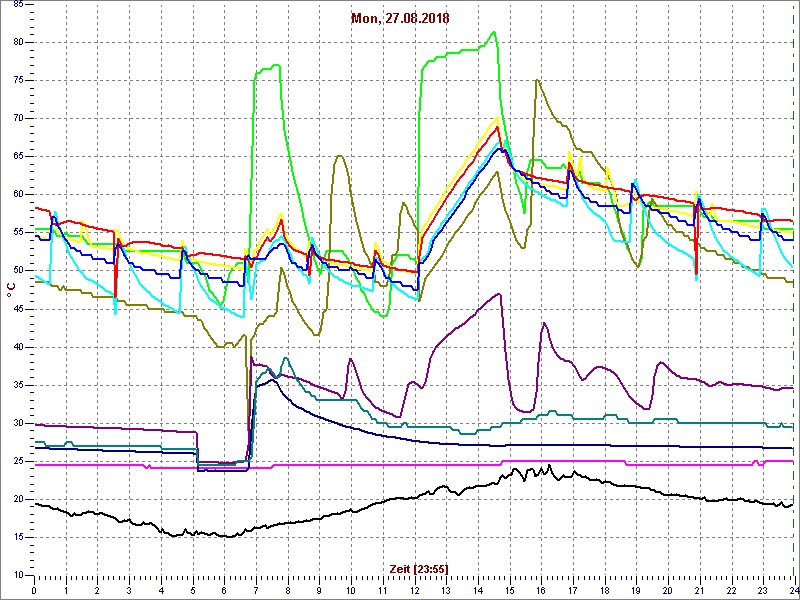Image resolution: width=800 pixels, height=600 pixels.
Task: Click hour 19 on the time axis
Action: [635, 590]
